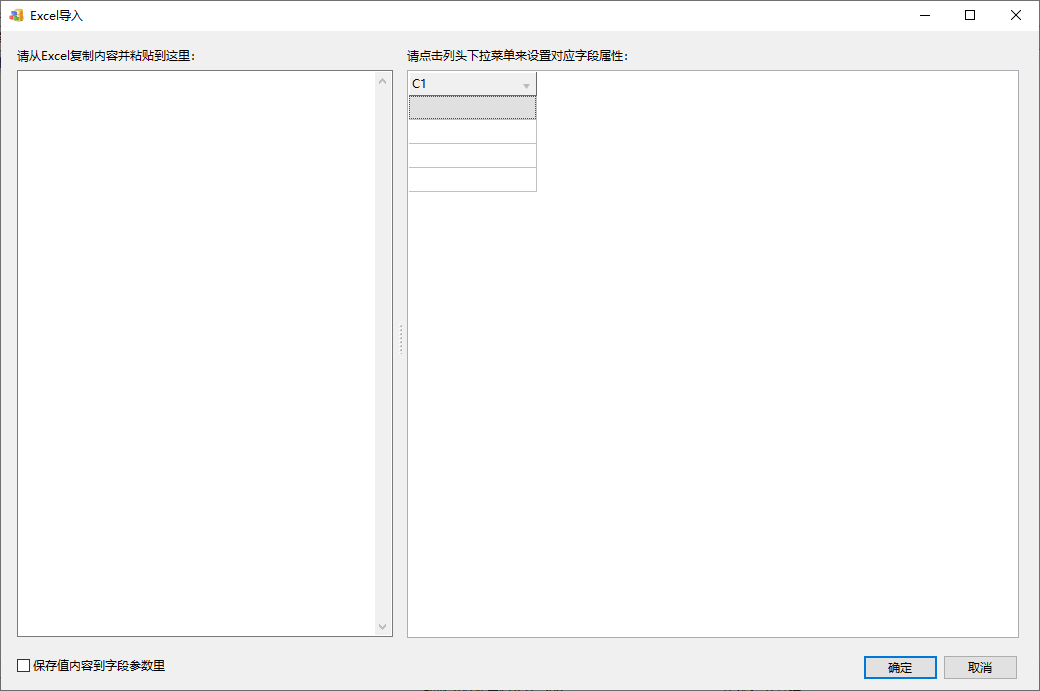Open the C1 column header dropdown

point(526,86)
